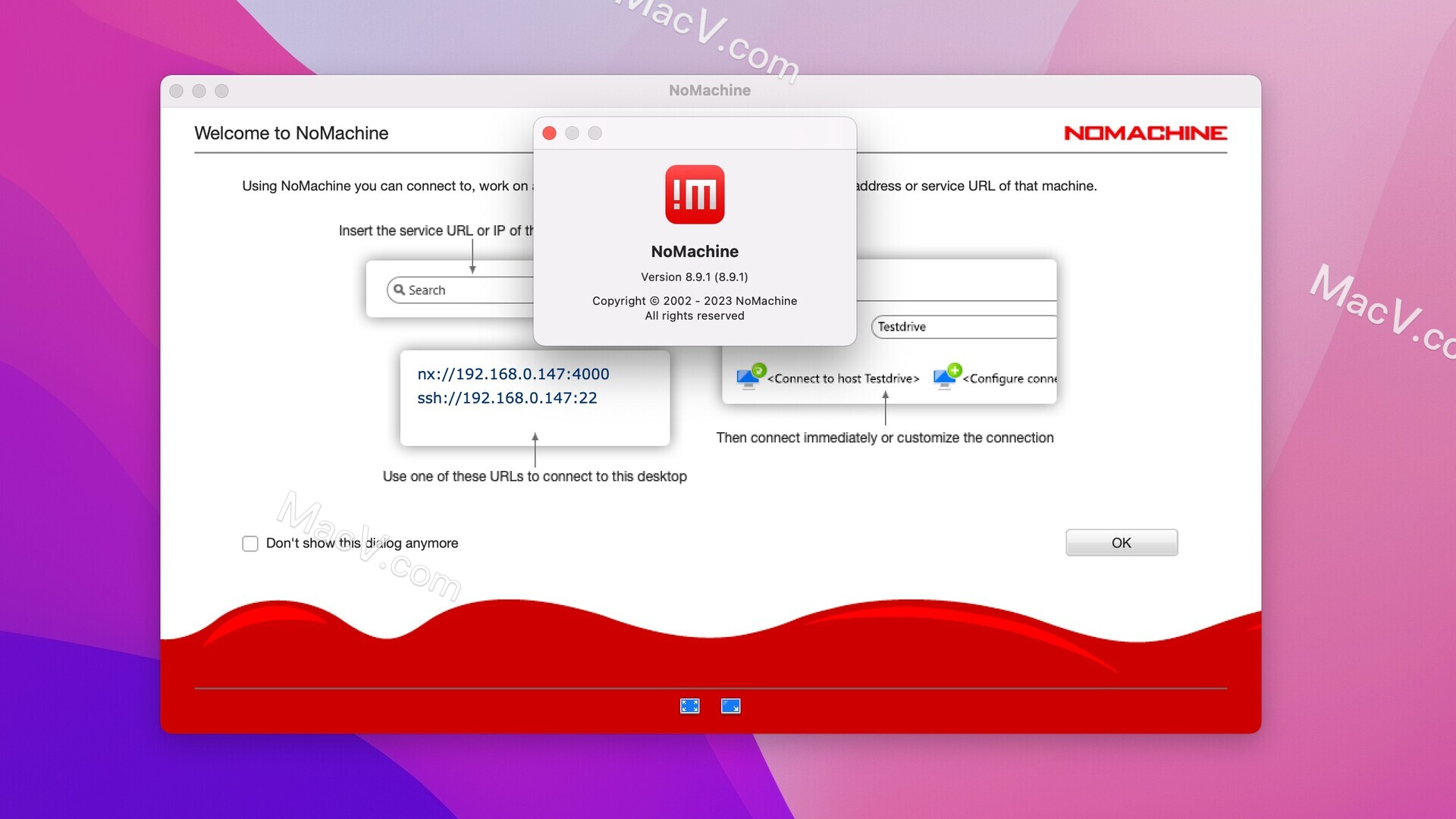Select the nx://192.168.0.147:4000 URL
The image size is (1456, 819).
coord(513,374)
